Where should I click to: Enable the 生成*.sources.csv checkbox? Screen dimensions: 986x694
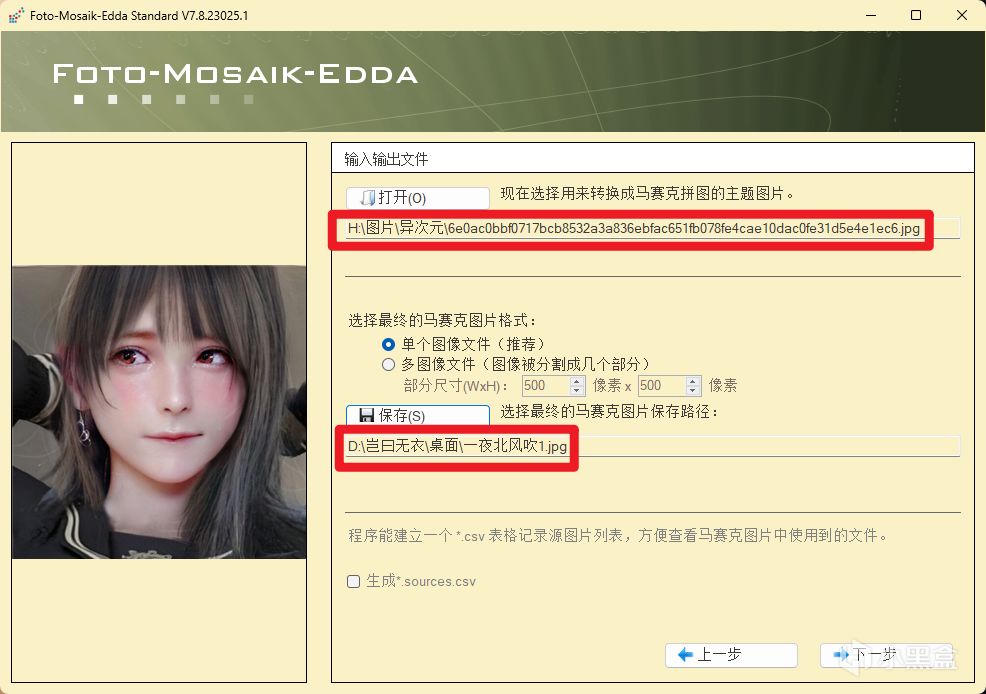353,581
